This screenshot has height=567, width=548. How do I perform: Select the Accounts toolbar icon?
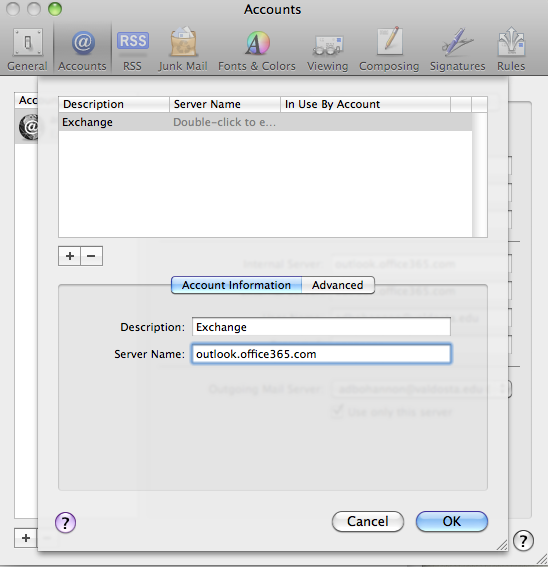[82, 50]
